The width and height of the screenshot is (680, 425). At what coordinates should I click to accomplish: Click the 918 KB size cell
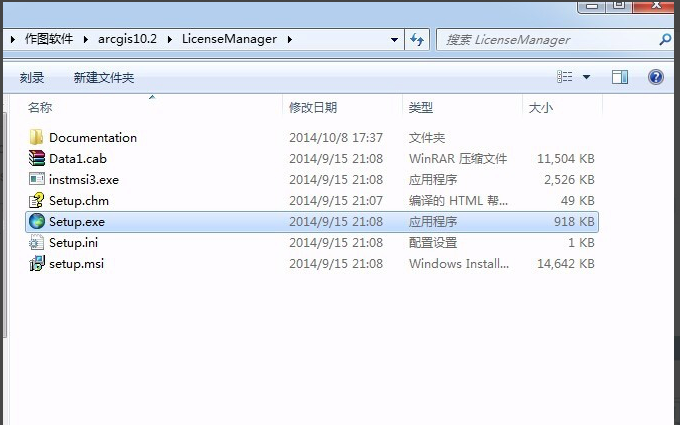[574, 222]
